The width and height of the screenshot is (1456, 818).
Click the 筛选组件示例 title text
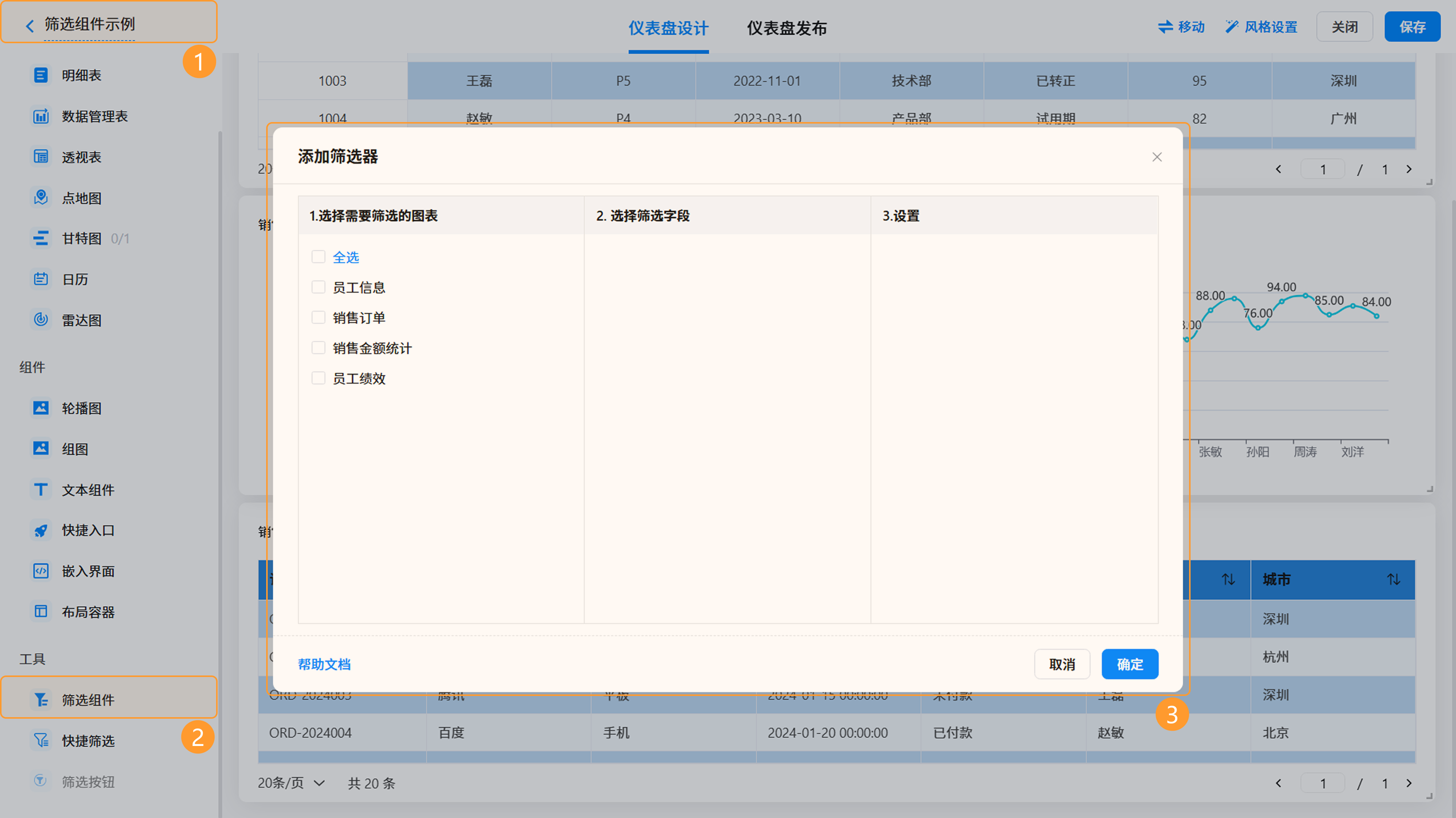click(x=90, y=24)
